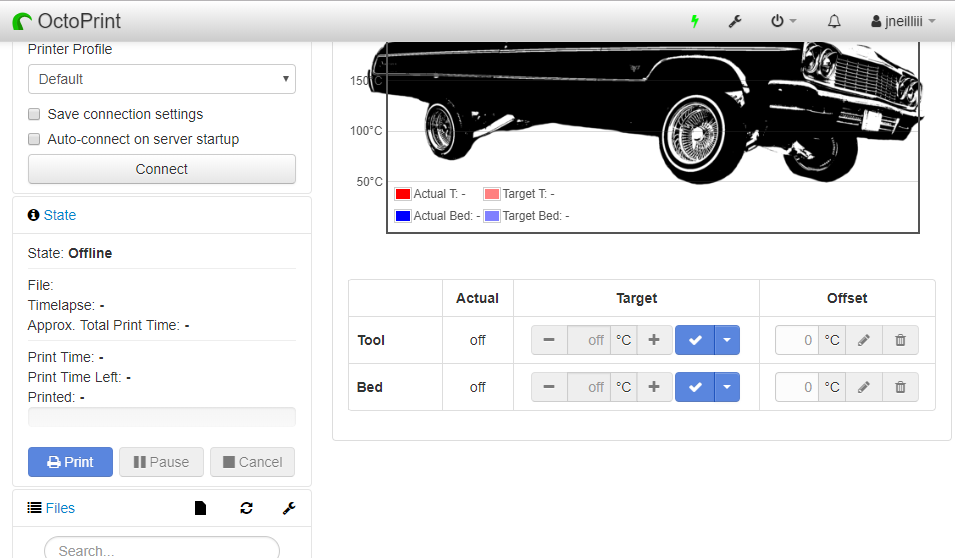Click the Tool row label
The image size is (955, 558).
(x=371, y=340)
